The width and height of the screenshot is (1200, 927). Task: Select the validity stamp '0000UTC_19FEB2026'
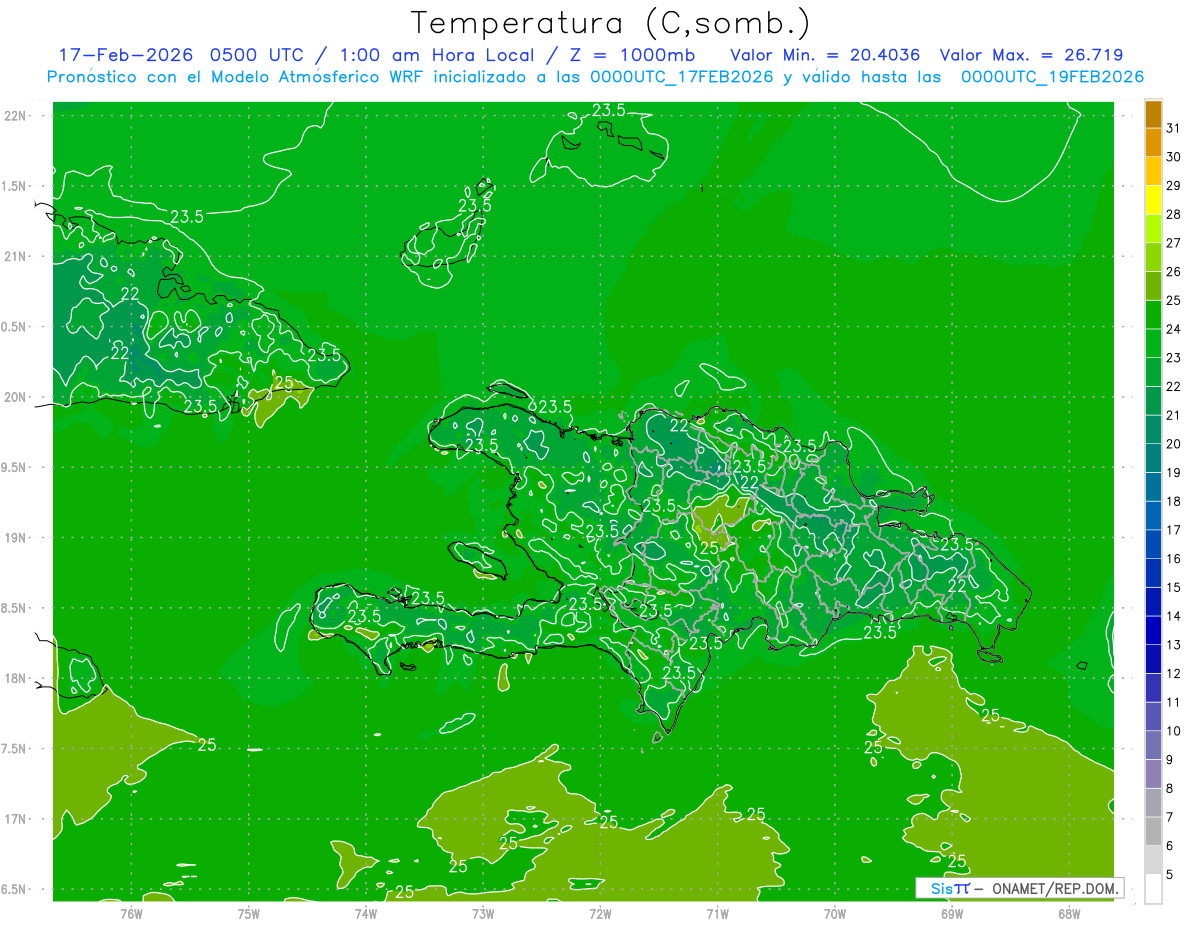tap(1052, 77)
